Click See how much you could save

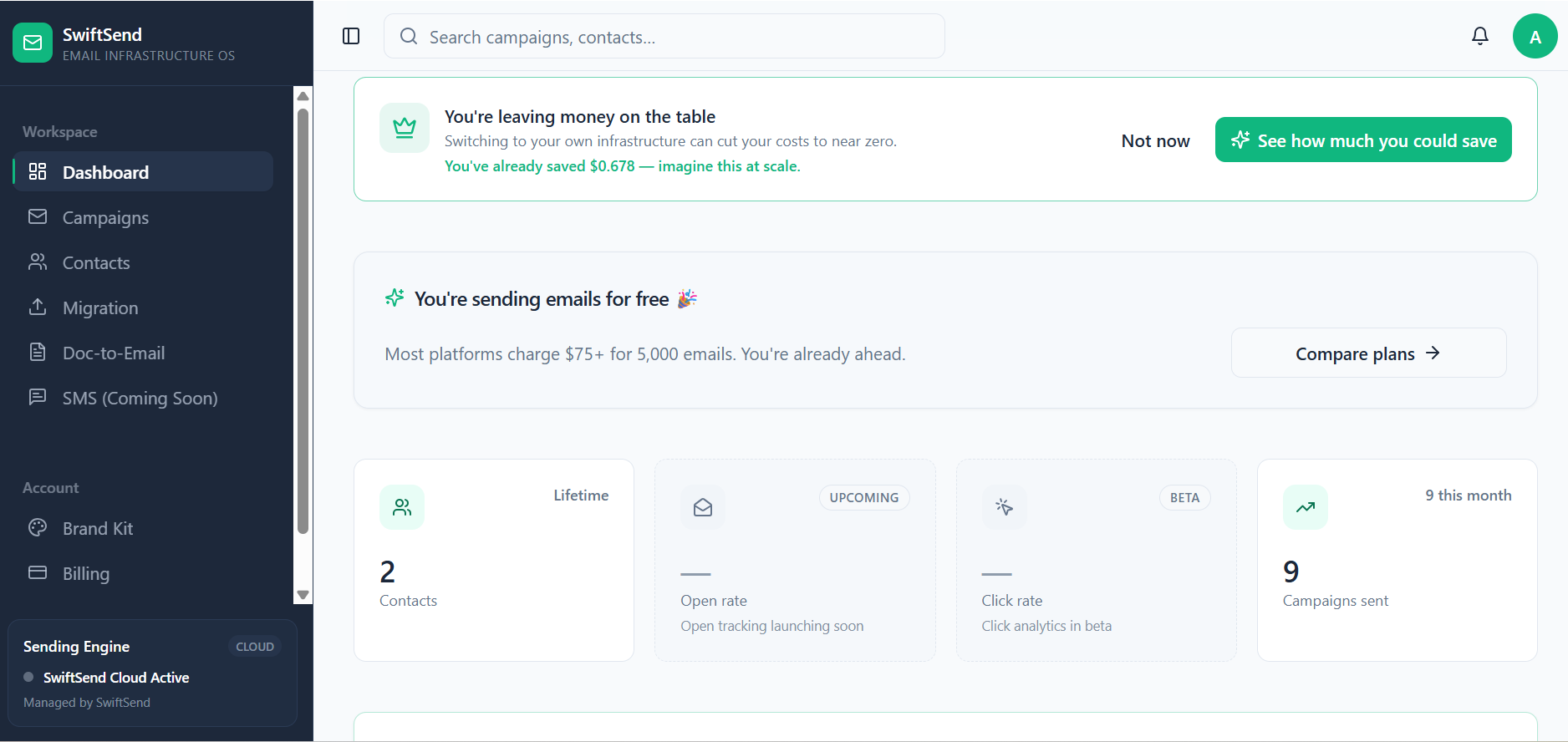click(x=1363, y=140)
